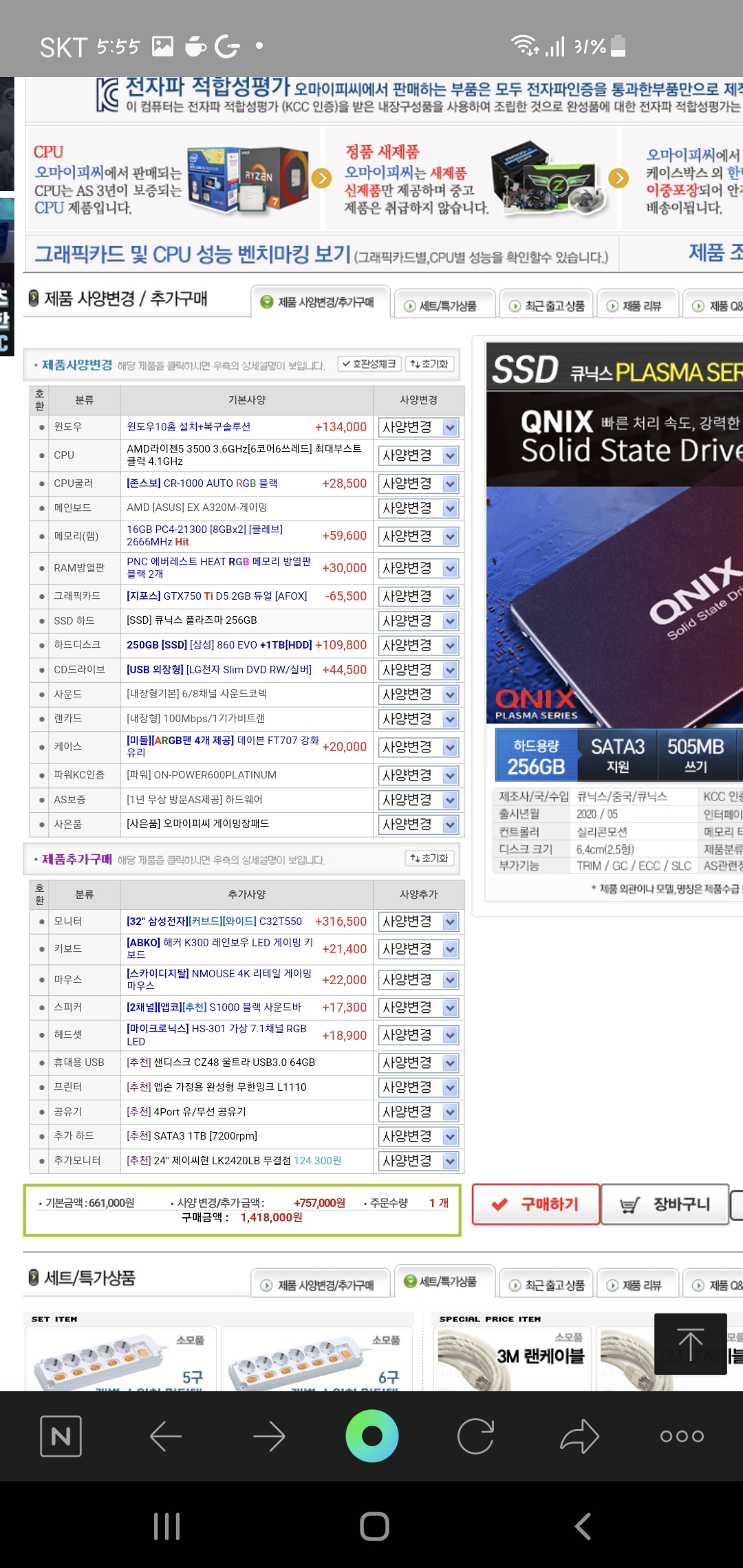Select 16GB PC4-21300 memory option
Image resolution: width=743 pixels, height=1568 pixels.
(x=205, y=536)
